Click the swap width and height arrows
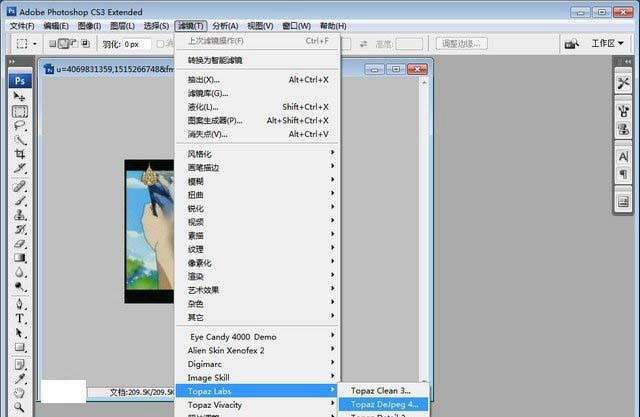 coord(364,44)
